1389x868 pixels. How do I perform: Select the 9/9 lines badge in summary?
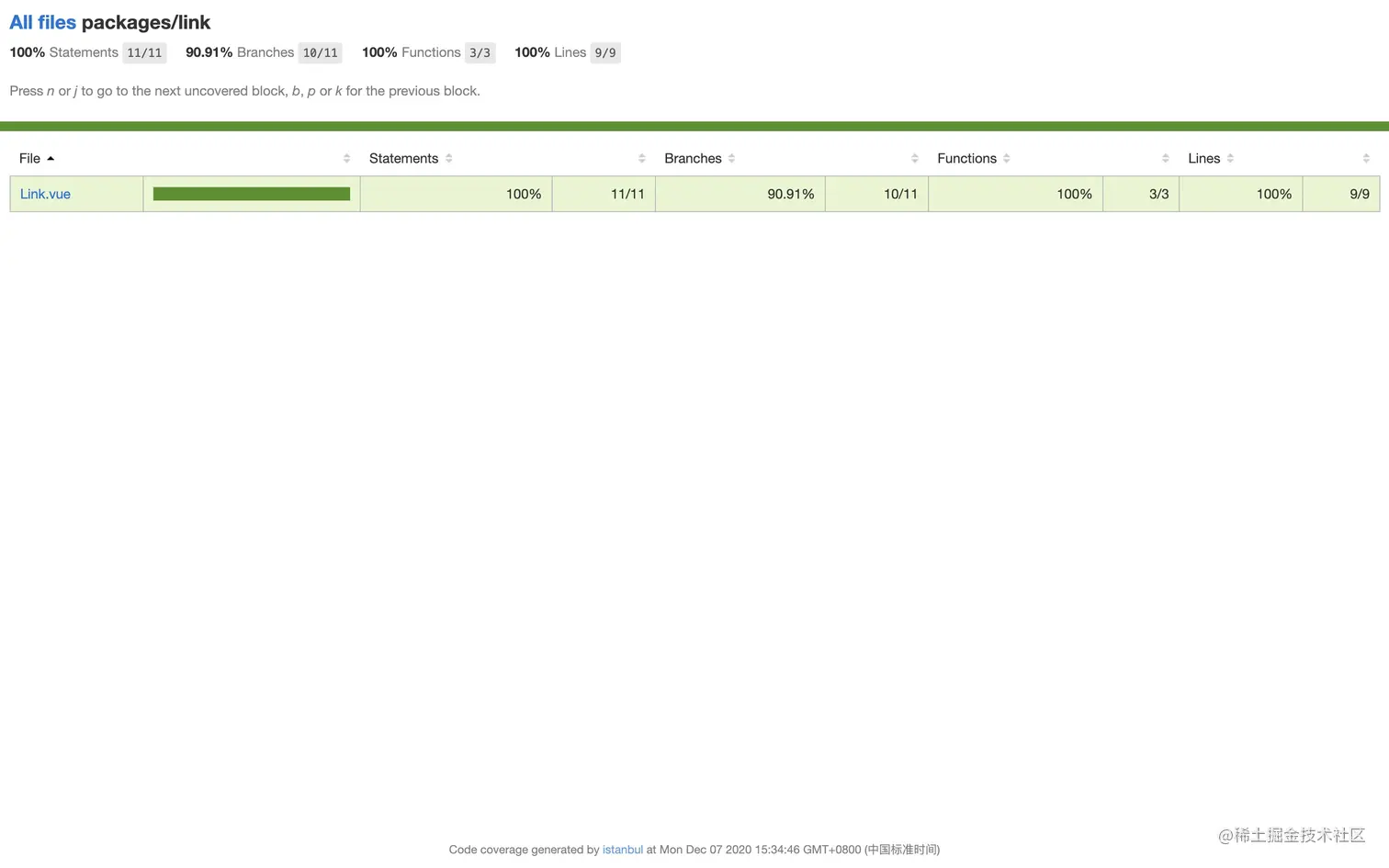click(605, 52)
